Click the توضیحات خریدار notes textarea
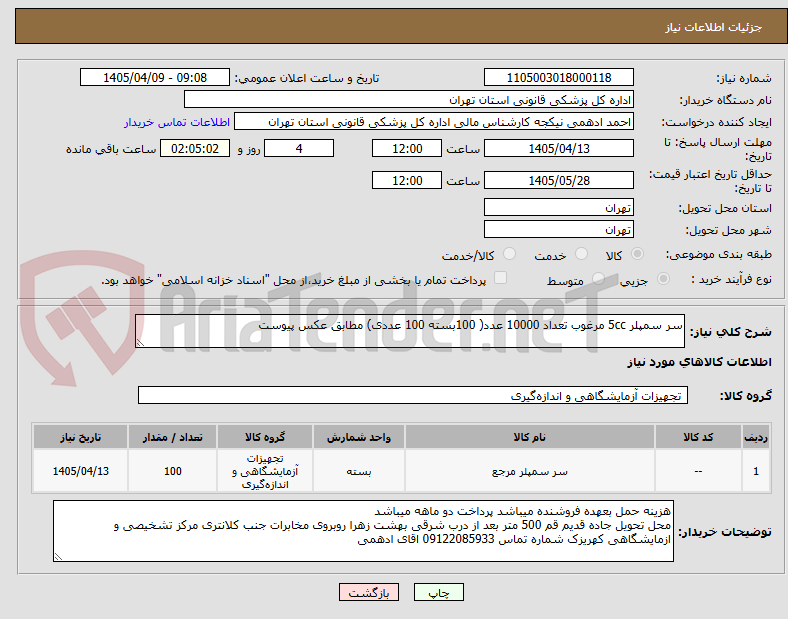Viewport: 788px width, 619px height. [363, 531]
